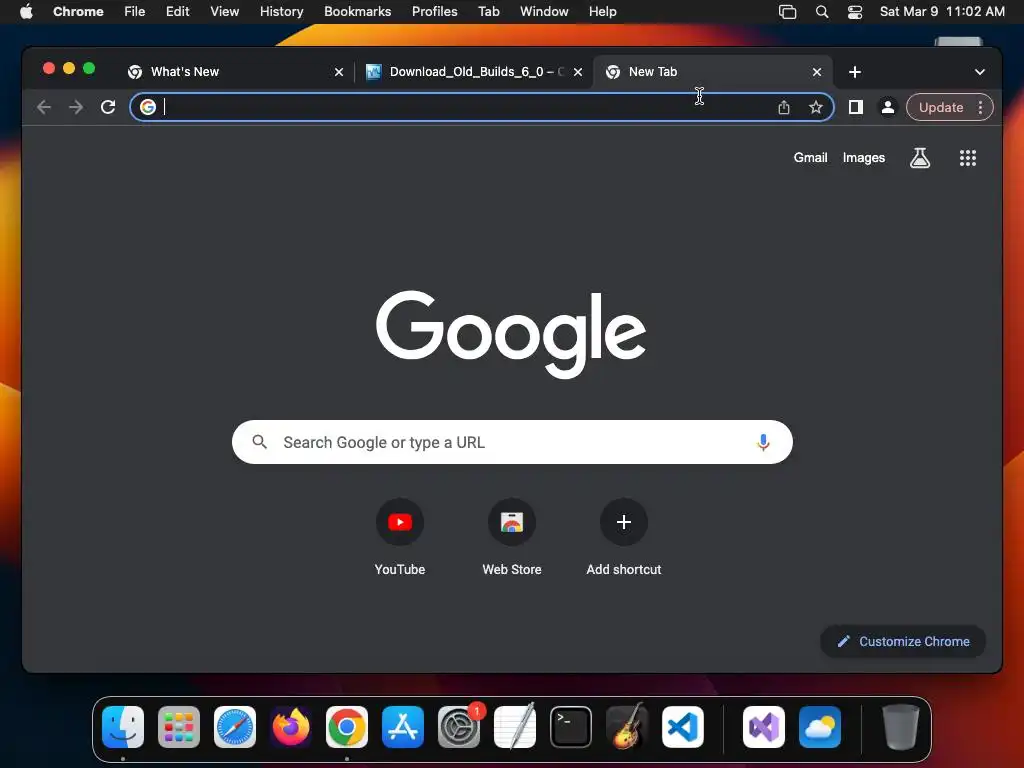Bookmark this tab with the star icon
The image size is (1024, 768).
tap(816, 108)
